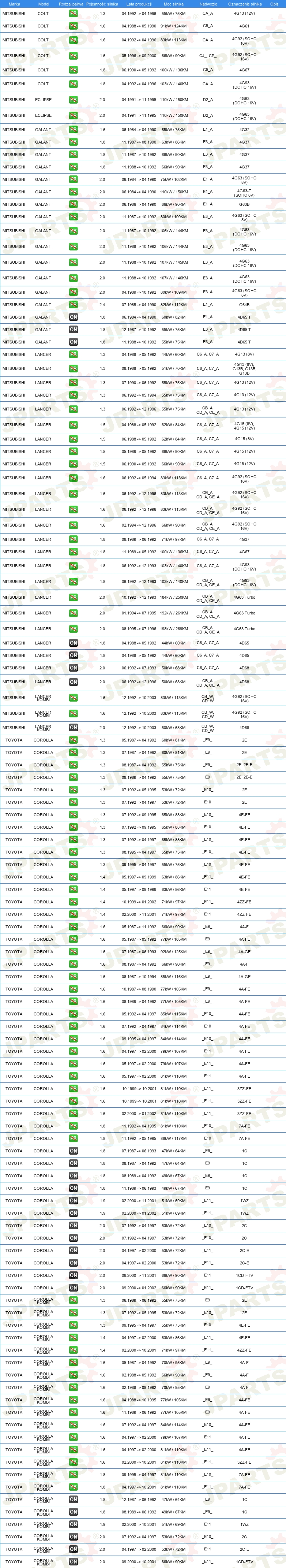Click petrol icon for Lancer 192kW / 261KM Turbo
This screenshot has width=286, height=1568.
tap(73, 613)
